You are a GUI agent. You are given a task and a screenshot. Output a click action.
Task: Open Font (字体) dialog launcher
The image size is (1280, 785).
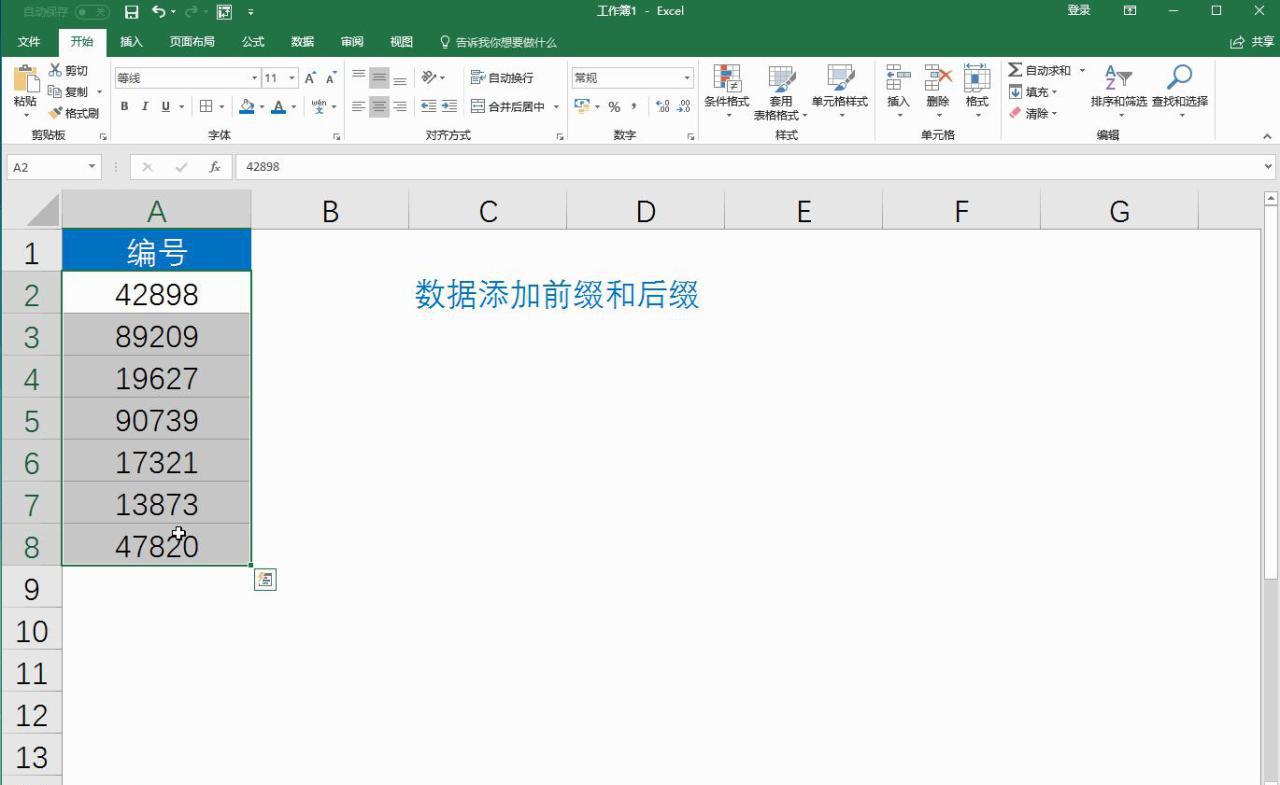coord(337,136)
